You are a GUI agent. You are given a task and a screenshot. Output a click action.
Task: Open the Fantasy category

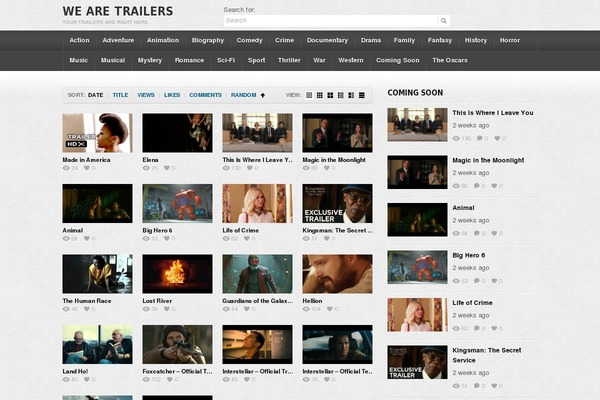(440, 41)
